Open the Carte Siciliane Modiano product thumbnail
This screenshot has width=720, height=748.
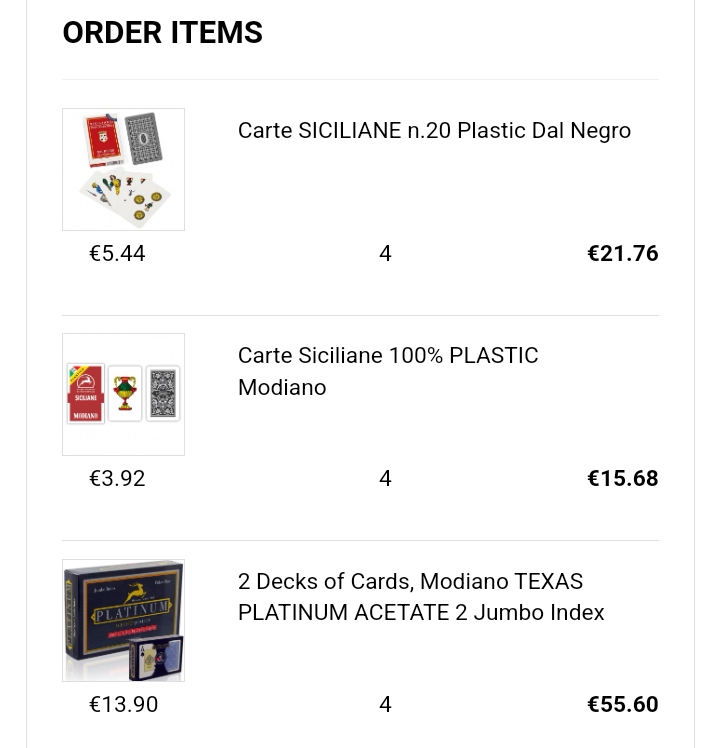[x=124, y=395]
